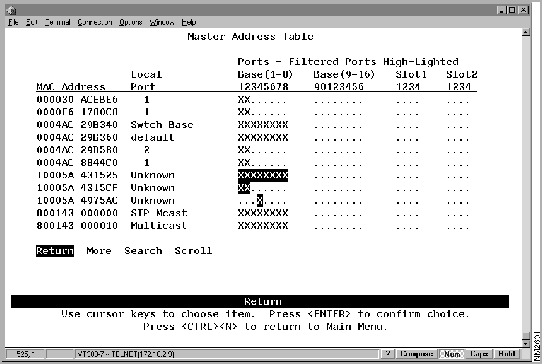Close the terminal window

tap(524, 10)
